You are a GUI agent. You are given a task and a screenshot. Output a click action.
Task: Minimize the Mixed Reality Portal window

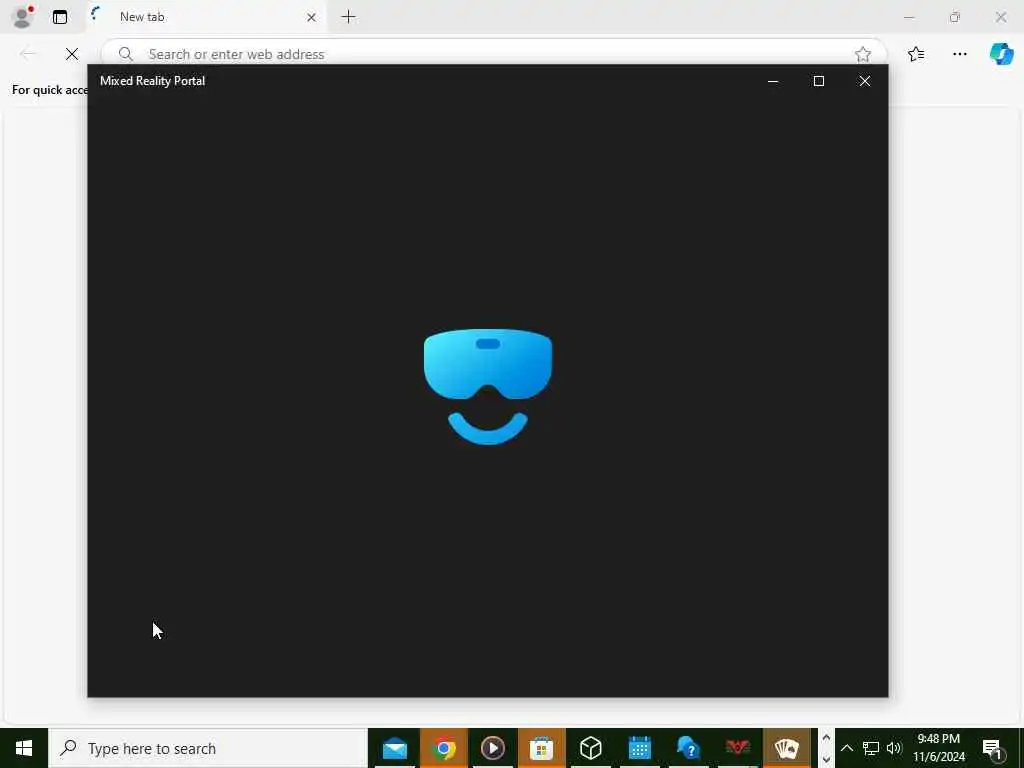[773, 81]
